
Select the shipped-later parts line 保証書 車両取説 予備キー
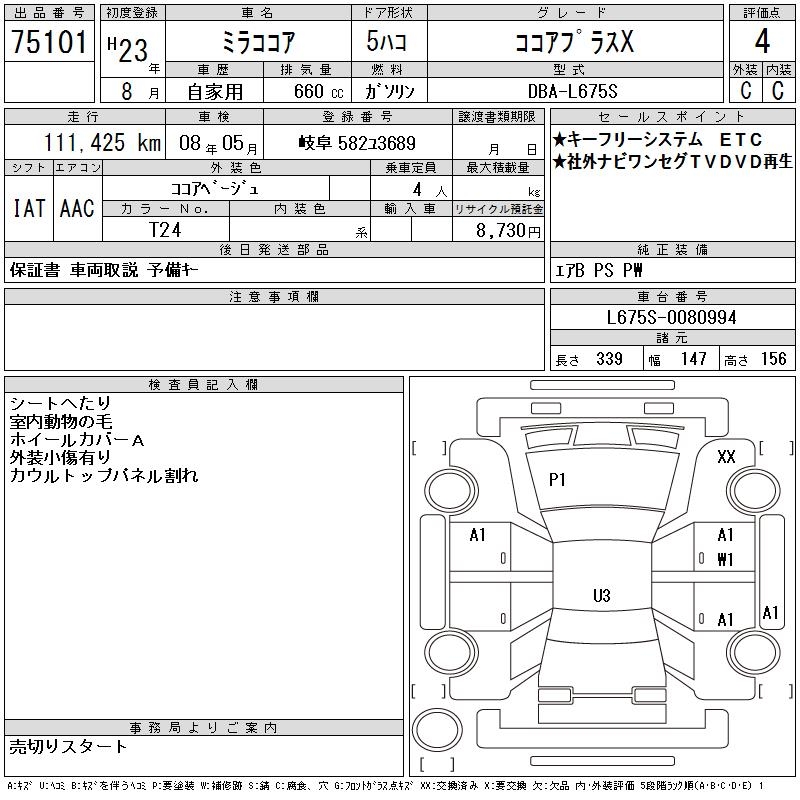(x=104, y=270)
